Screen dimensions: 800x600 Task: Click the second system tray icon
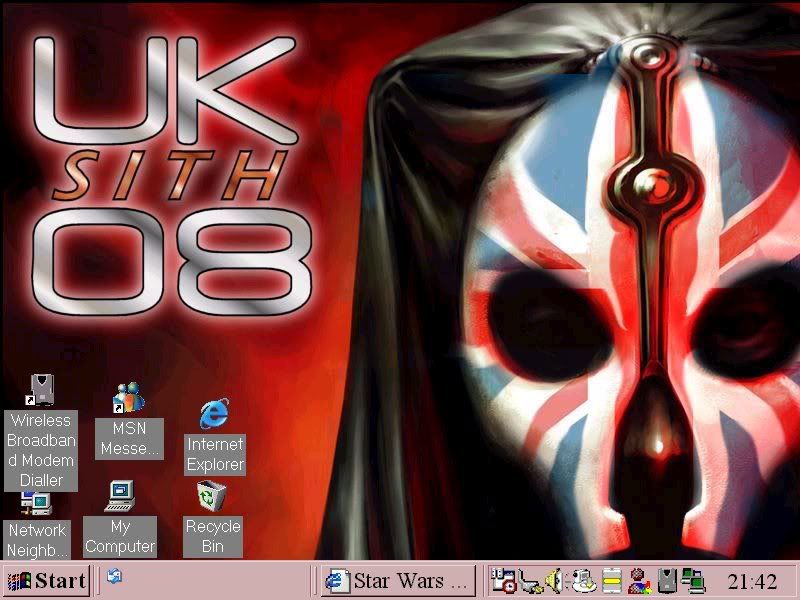[x=530, y=581]
